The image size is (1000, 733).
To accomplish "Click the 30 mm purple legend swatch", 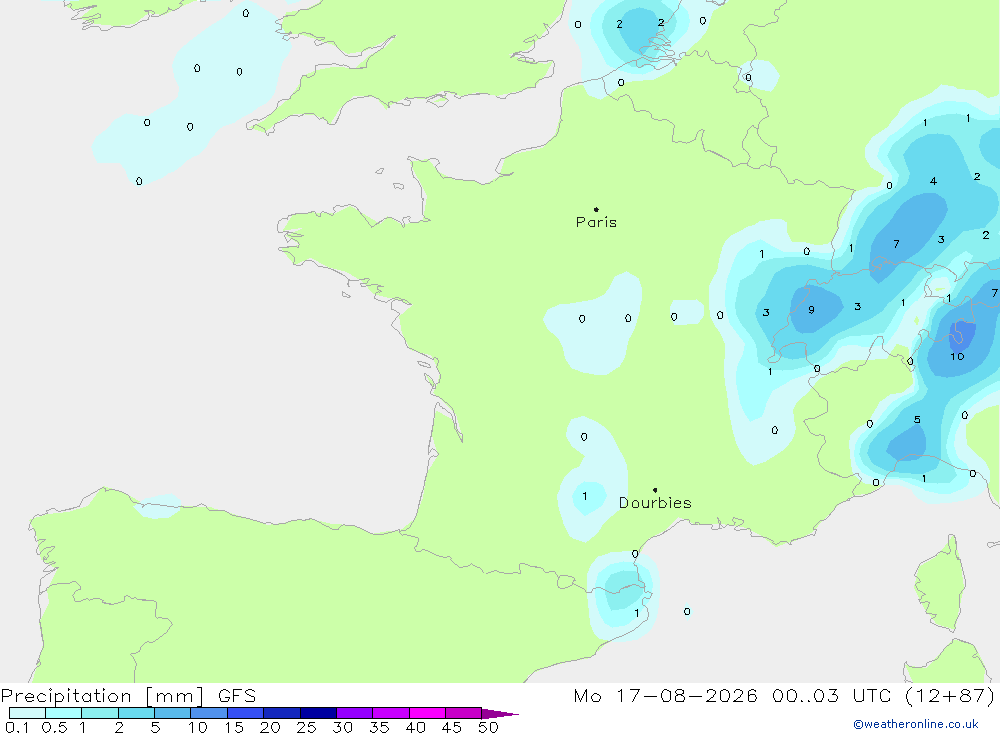I will coord(355,713).
